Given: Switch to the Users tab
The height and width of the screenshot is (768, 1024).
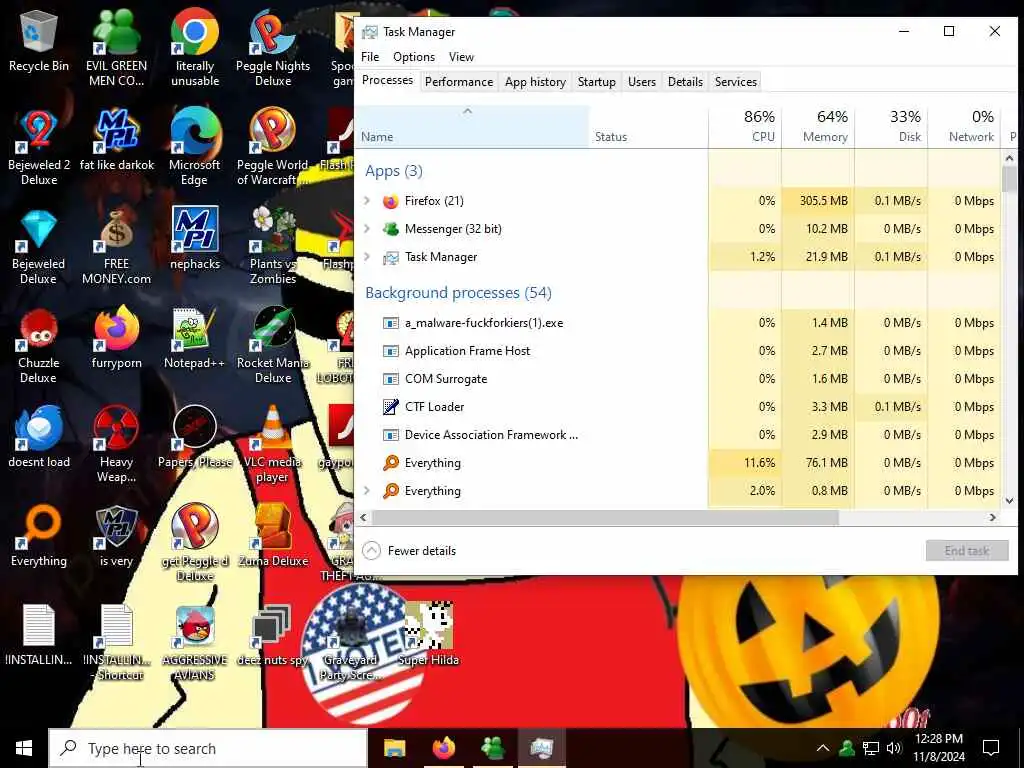Looking at the screenshot, I should [x=641, y=82].
